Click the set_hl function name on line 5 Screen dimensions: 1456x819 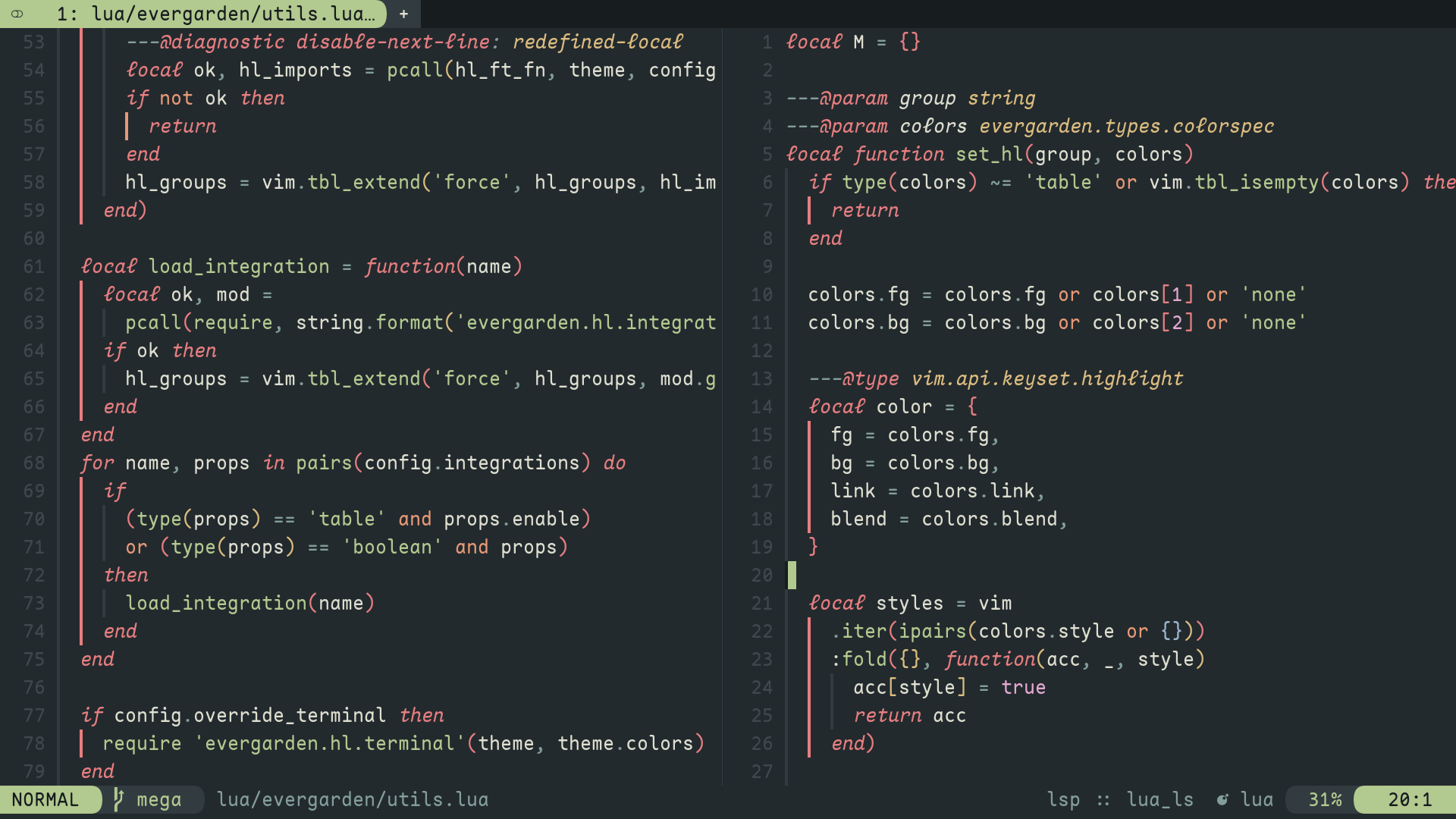click(x=990, y=155)
